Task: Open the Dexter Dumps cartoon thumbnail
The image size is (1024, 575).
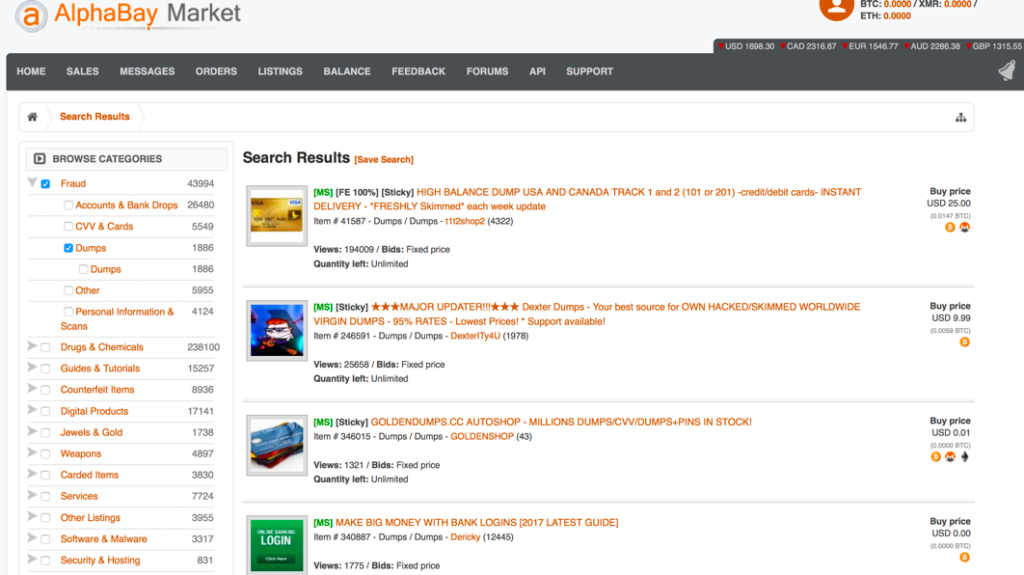Action: 277,331
